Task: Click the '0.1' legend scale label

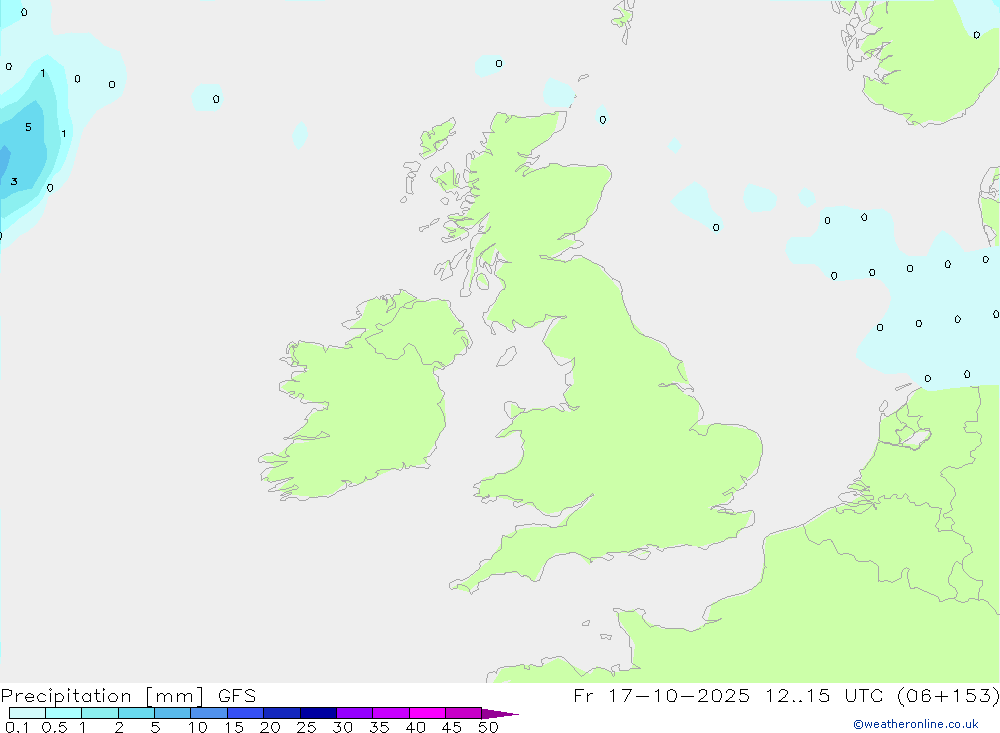Action: [x=17, y=727]
